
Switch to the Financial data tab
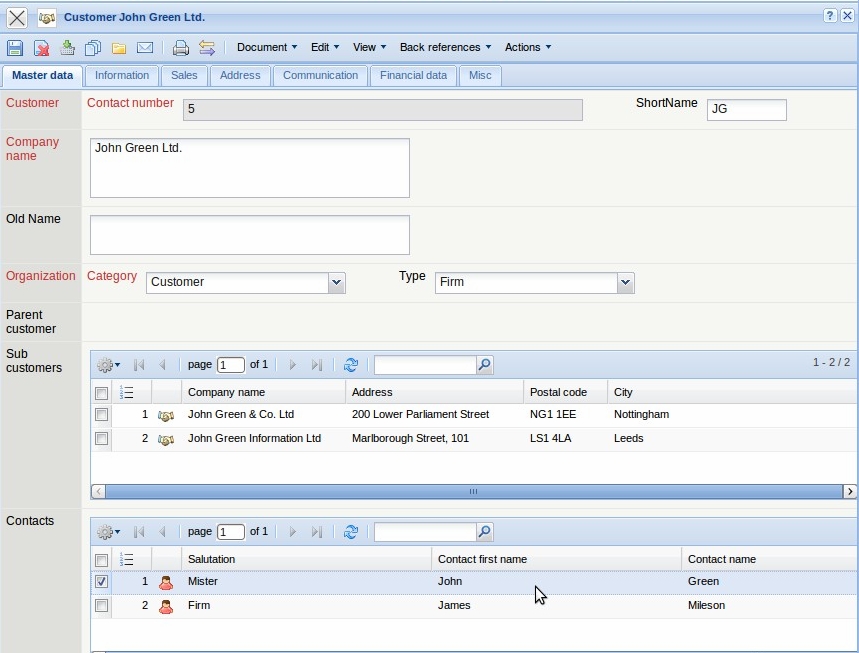pos(413,75)
